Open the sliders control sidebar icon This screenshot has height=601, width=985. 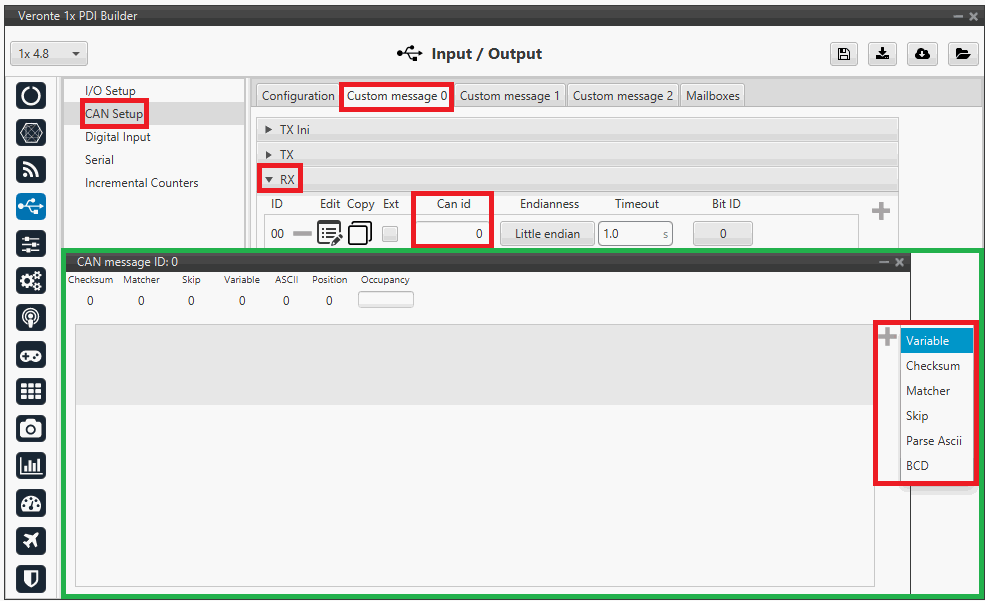(32, 244)
